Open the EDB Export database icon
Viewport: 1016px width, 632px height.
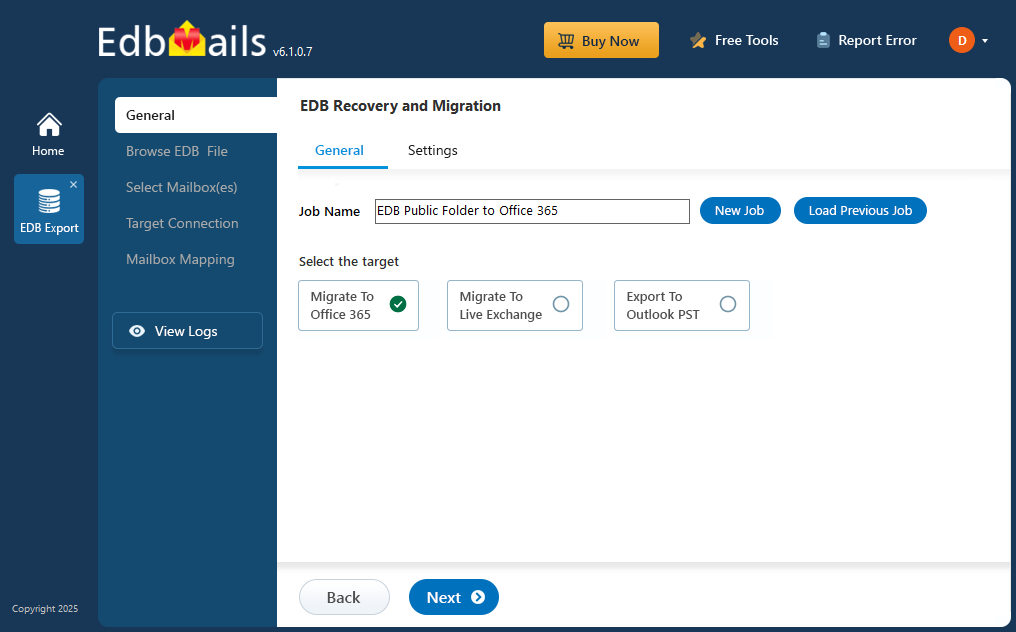pyautogui.click(x=49, y=201)
